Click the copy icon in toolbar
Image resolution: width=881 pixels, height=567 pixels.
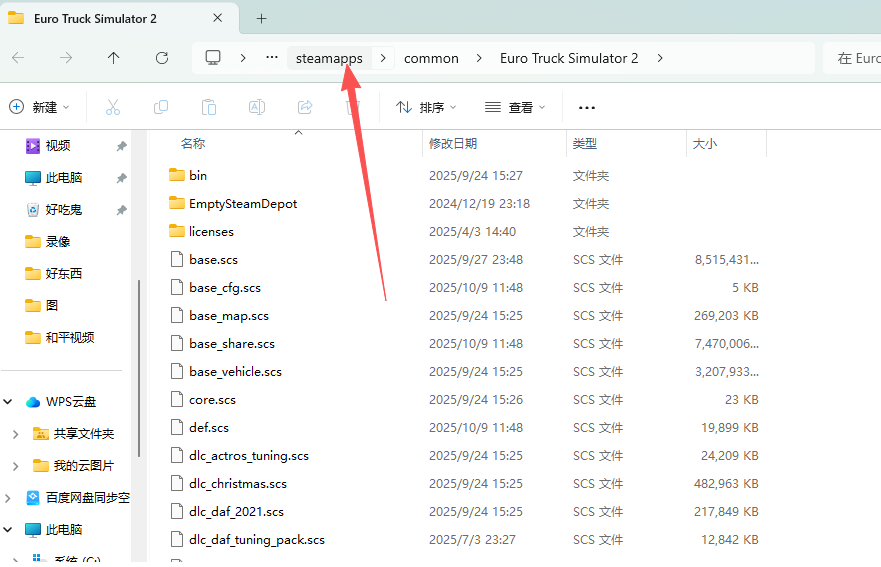(161, 107)
